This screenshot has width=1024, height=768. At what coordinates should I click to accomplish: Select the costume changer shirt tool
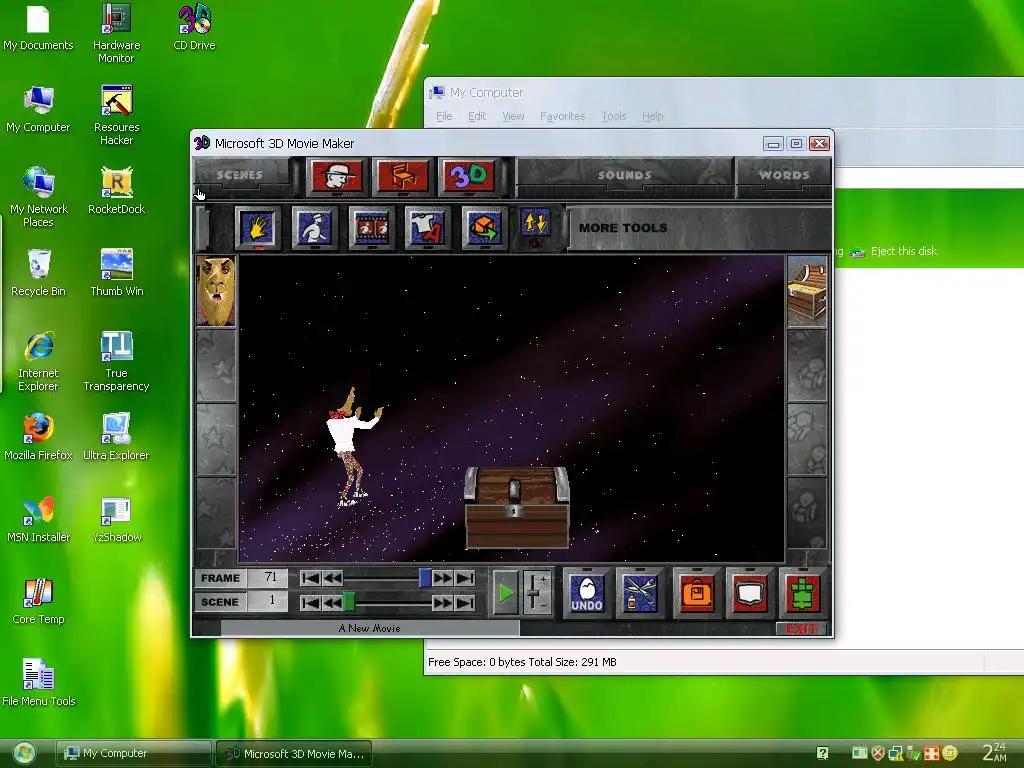coord(428,227)
